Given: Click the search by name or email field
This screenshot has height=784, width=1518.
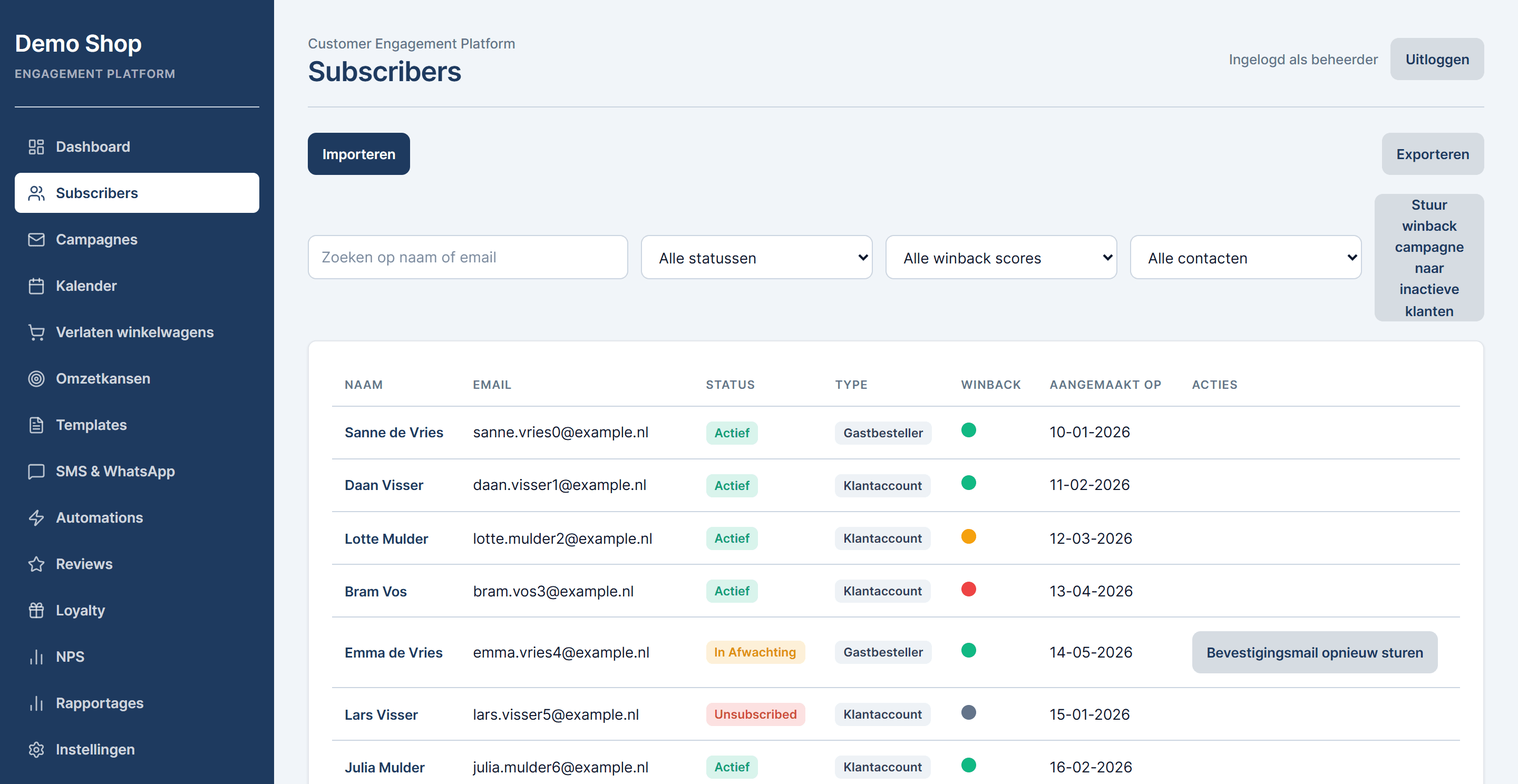Looking at the screenshot, I should [x=468, y=258].
